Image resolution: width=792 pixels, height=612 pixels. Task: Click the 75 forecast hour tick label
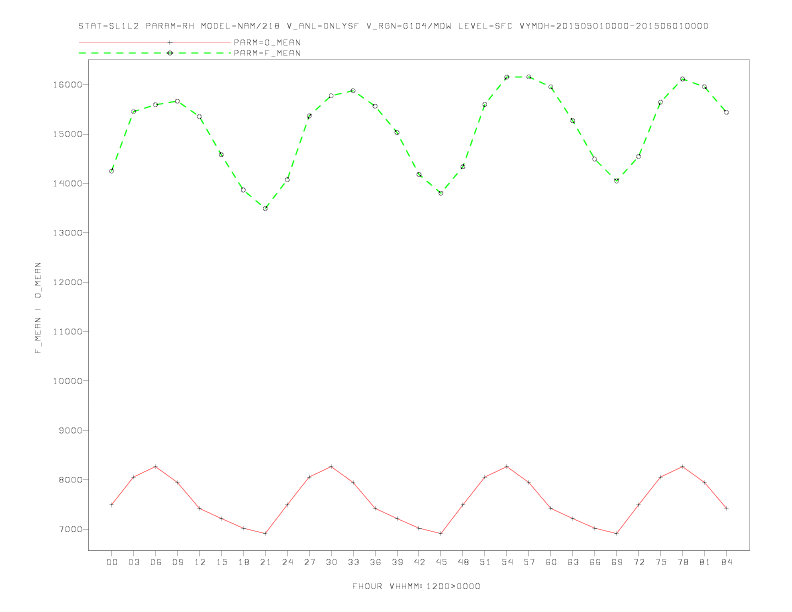click(661, 562)
